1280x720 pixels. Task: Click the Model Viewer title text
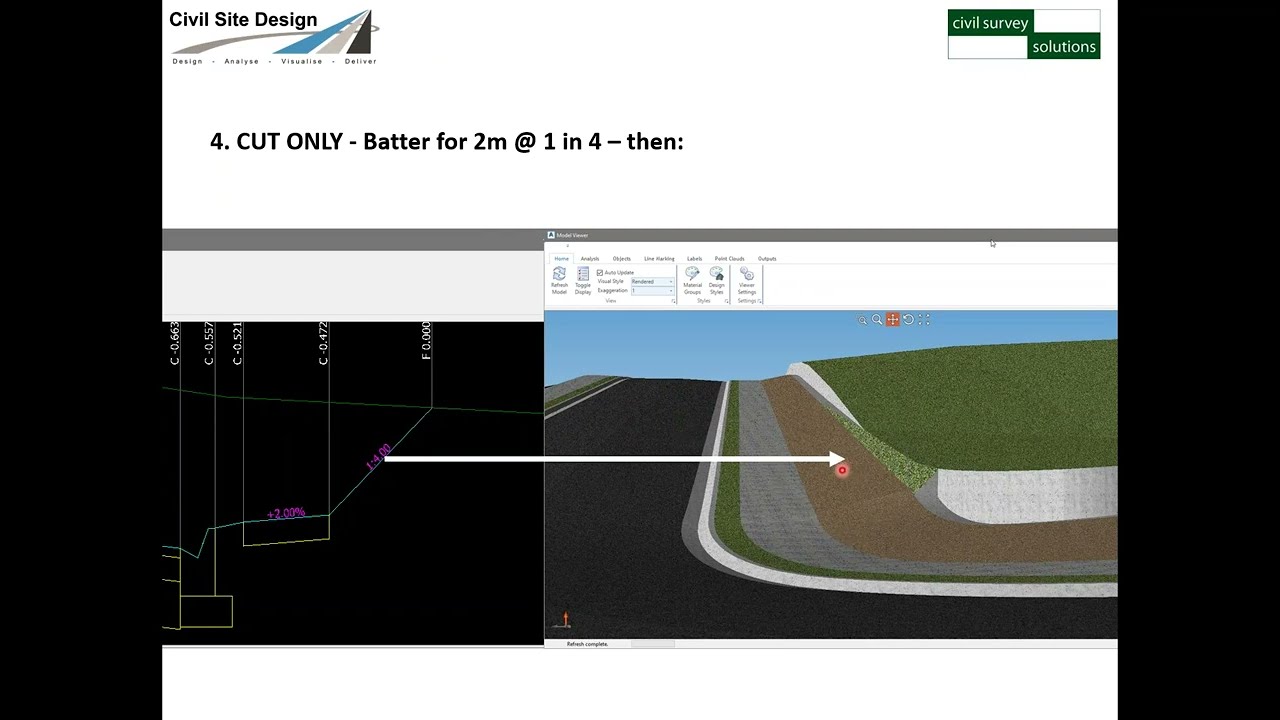(572, 235)
